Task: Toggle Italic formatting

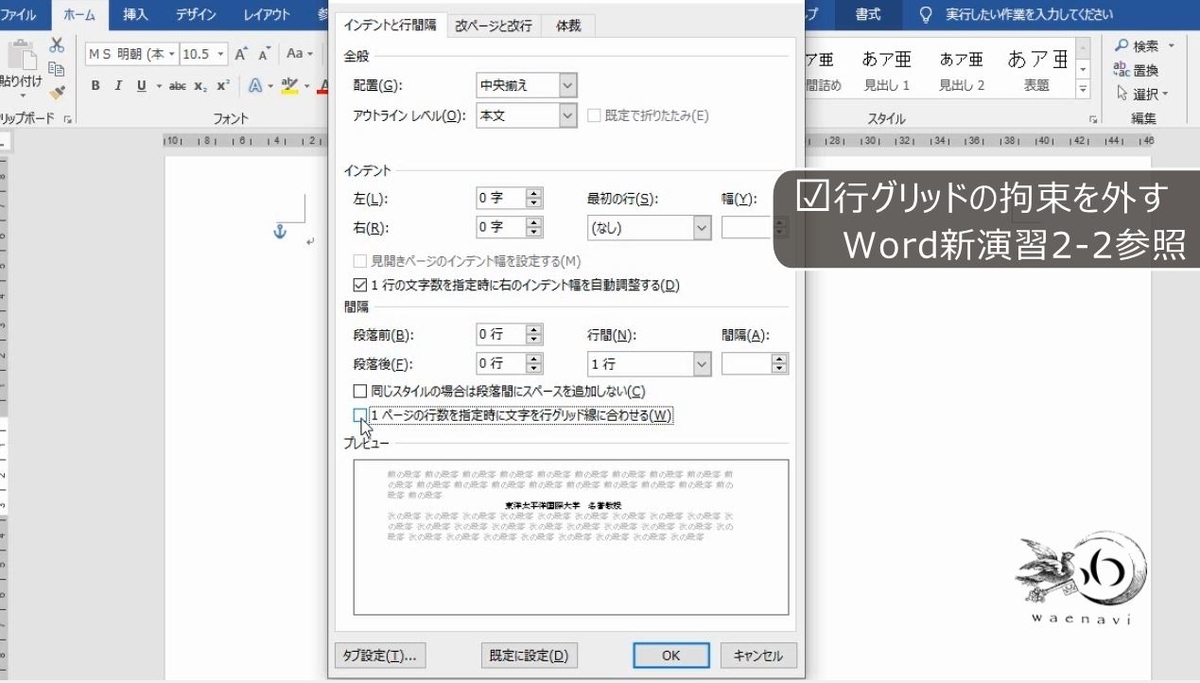Action: click(118, 86)
